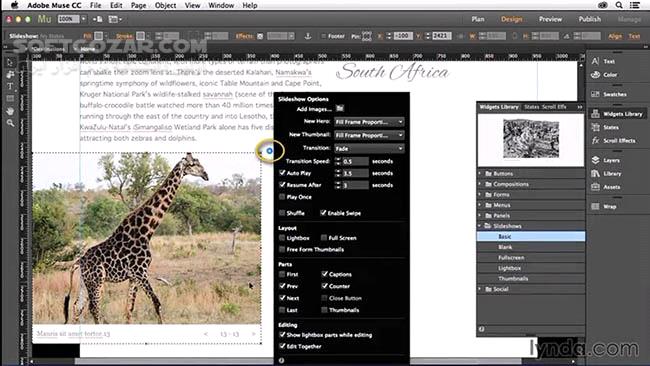Enable the Play Once checkbox
Screen dimensions: 650x366
tap(282, 196)
